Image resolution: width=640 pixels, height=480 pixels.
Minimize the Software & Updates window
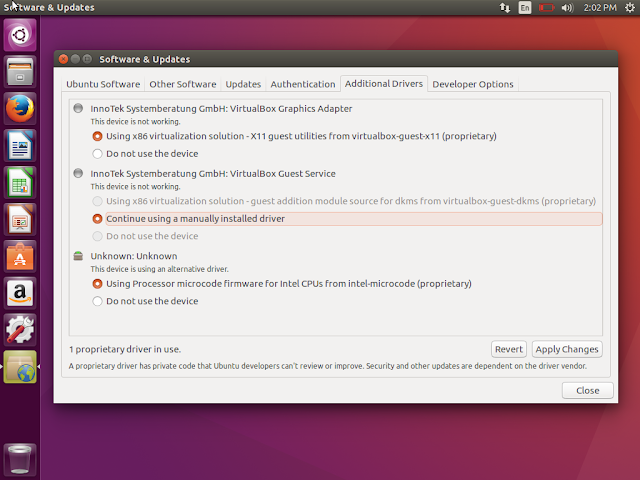point(75,59)
